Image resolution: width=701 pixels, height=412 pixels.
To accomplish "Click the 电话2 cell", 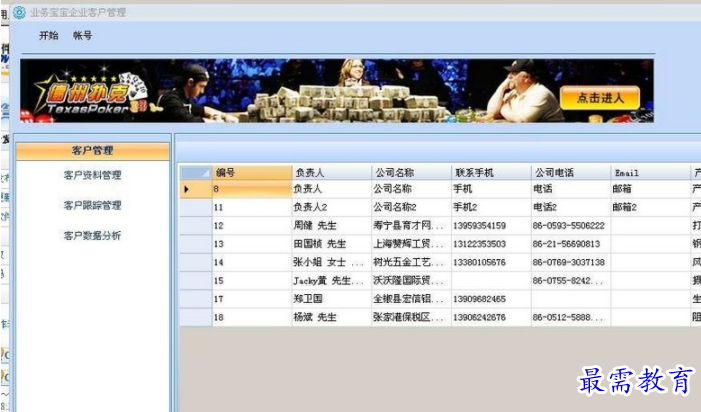I will (571, 207).
